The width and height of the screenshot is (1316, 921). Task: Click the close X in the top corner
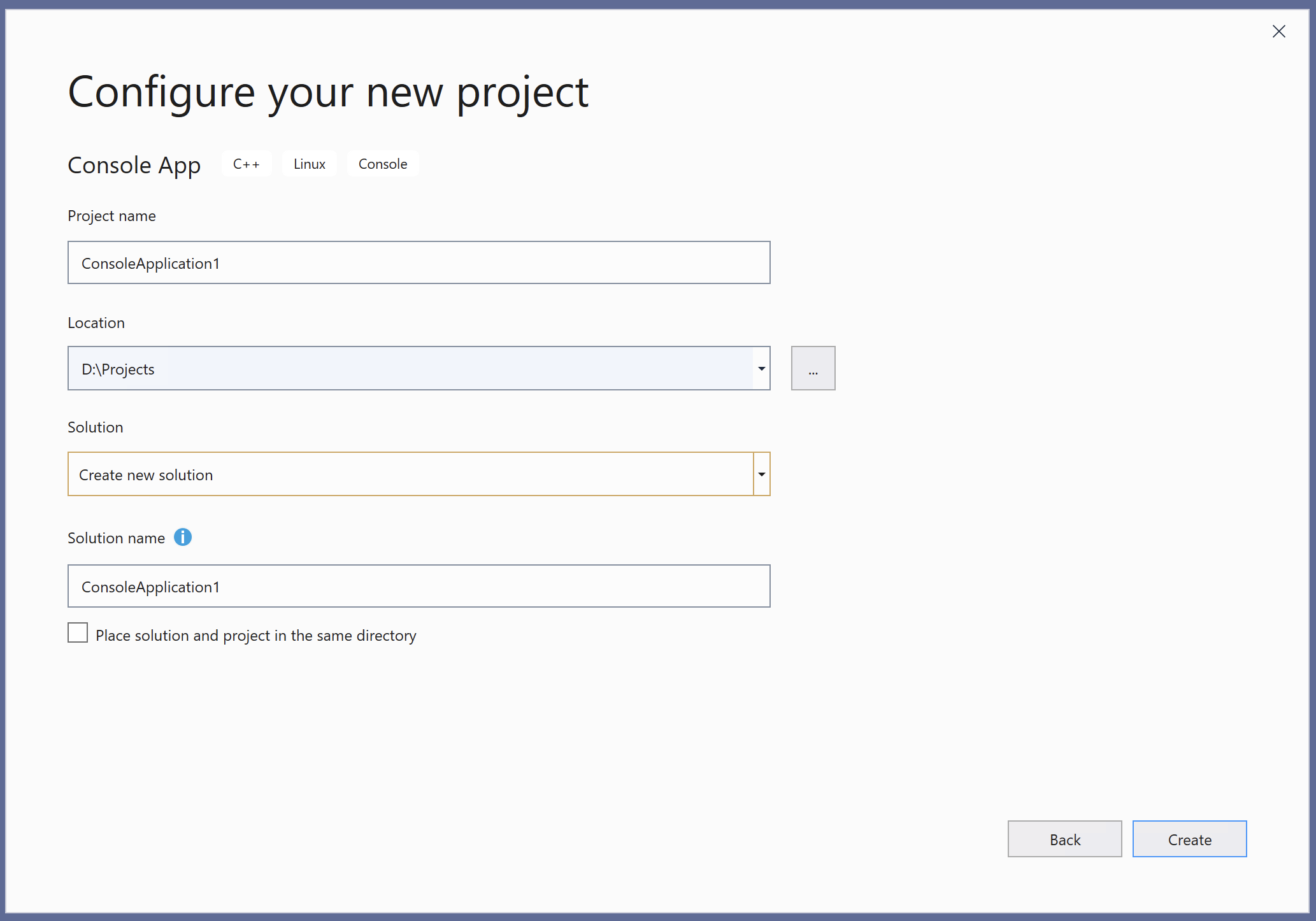tap(1278, 31)
